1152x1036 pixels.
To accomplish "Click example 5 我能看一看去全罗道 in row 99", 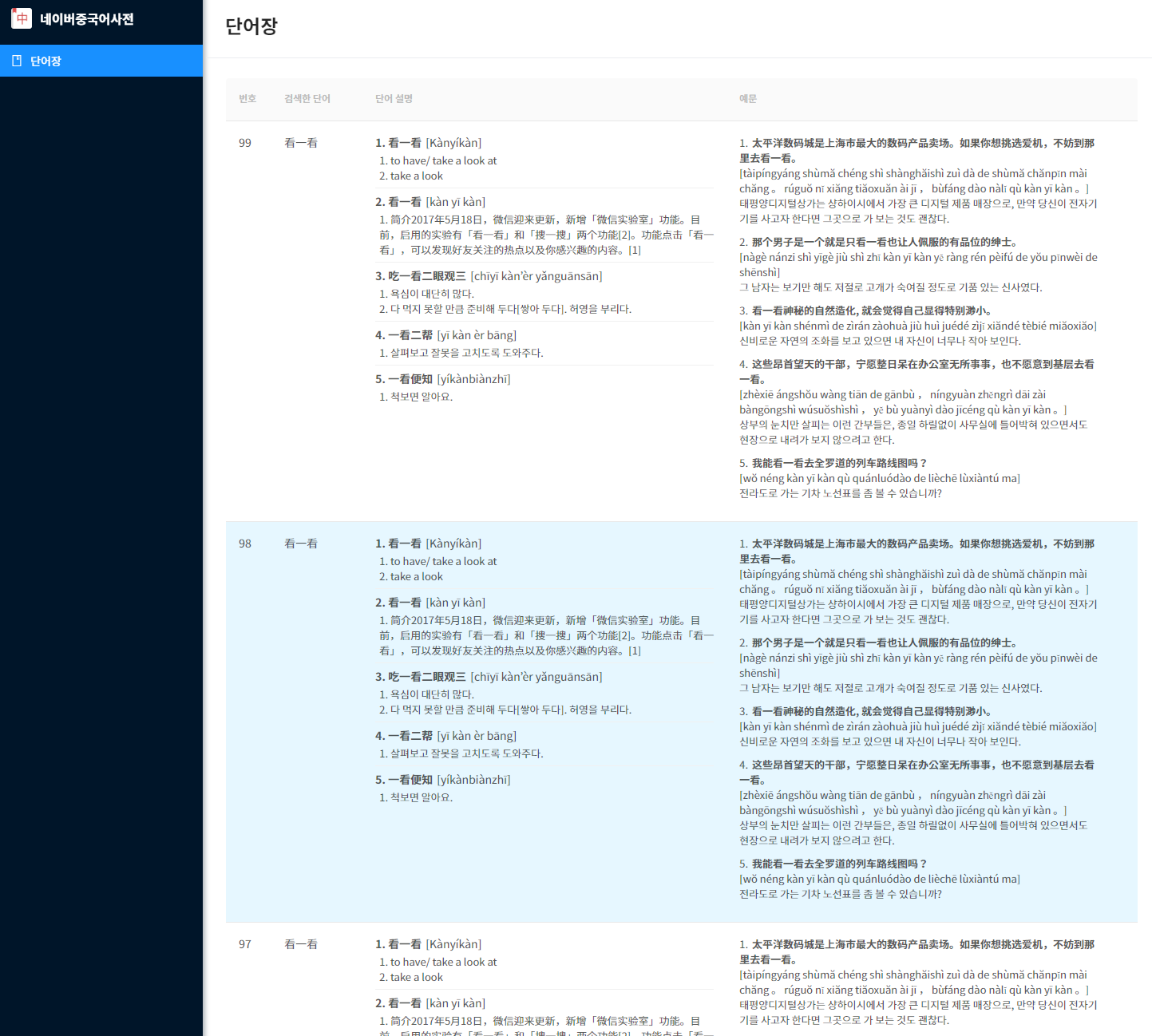I will click(833, 463).
